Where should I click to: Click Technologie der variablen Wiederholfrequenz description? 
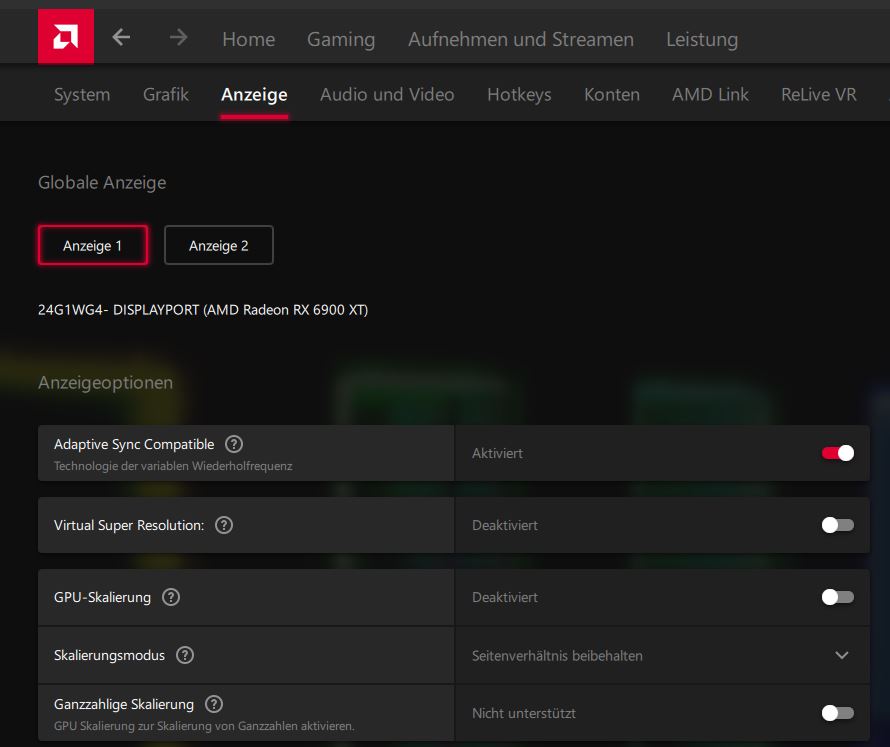tap(173, 466)
